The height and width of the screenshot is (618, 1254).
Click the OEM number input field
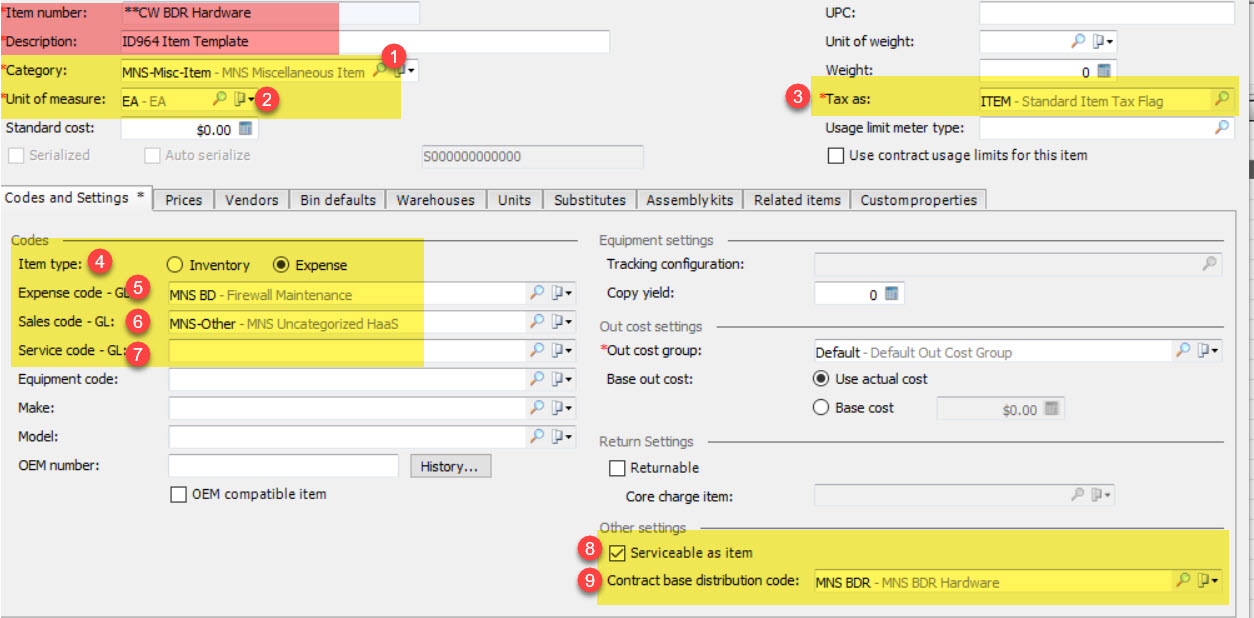pyautogui.click(x=284, y=466)
